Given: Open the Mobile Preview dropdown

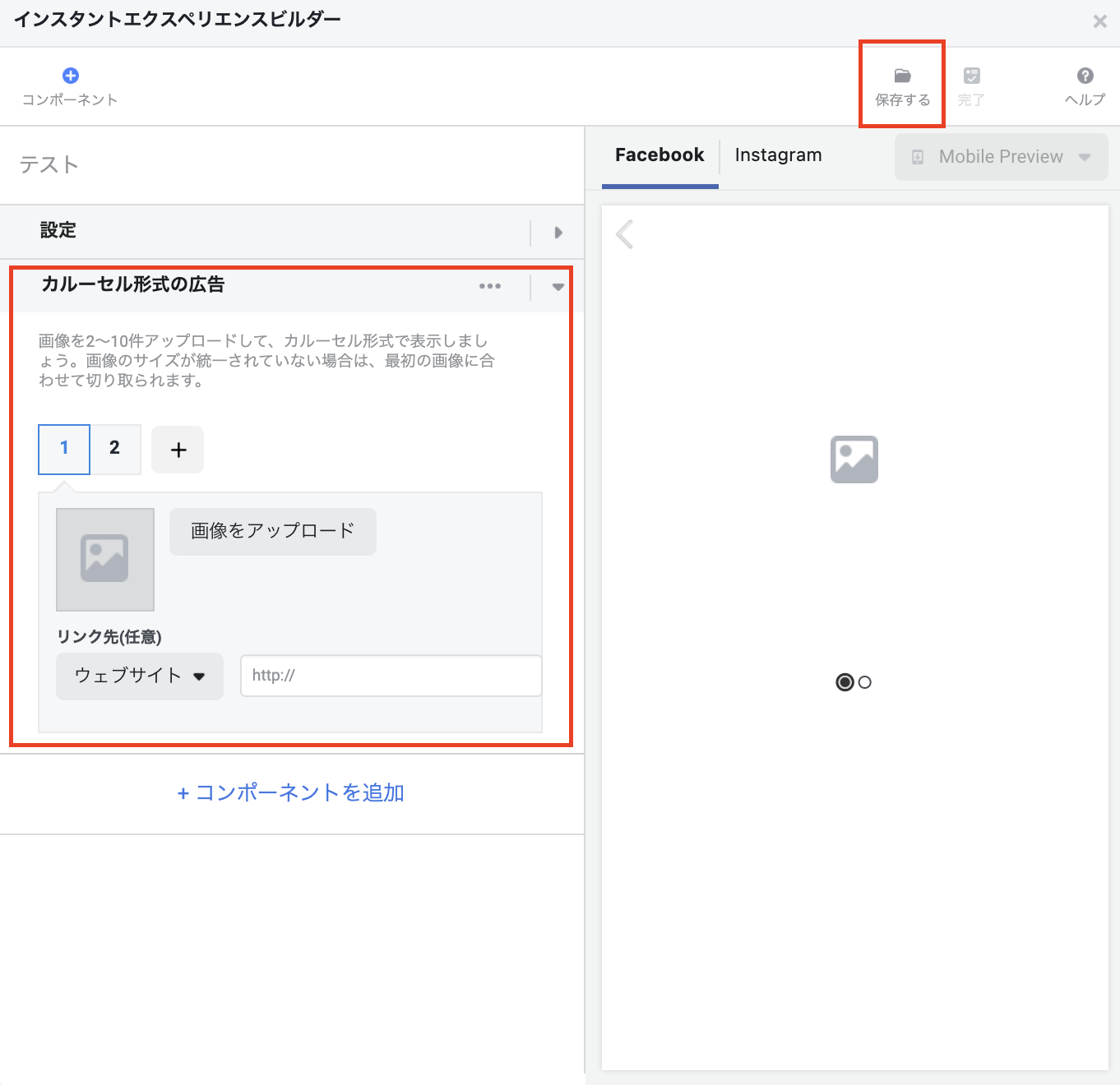Looking at the screenshot, I should tap(1001, 157).
